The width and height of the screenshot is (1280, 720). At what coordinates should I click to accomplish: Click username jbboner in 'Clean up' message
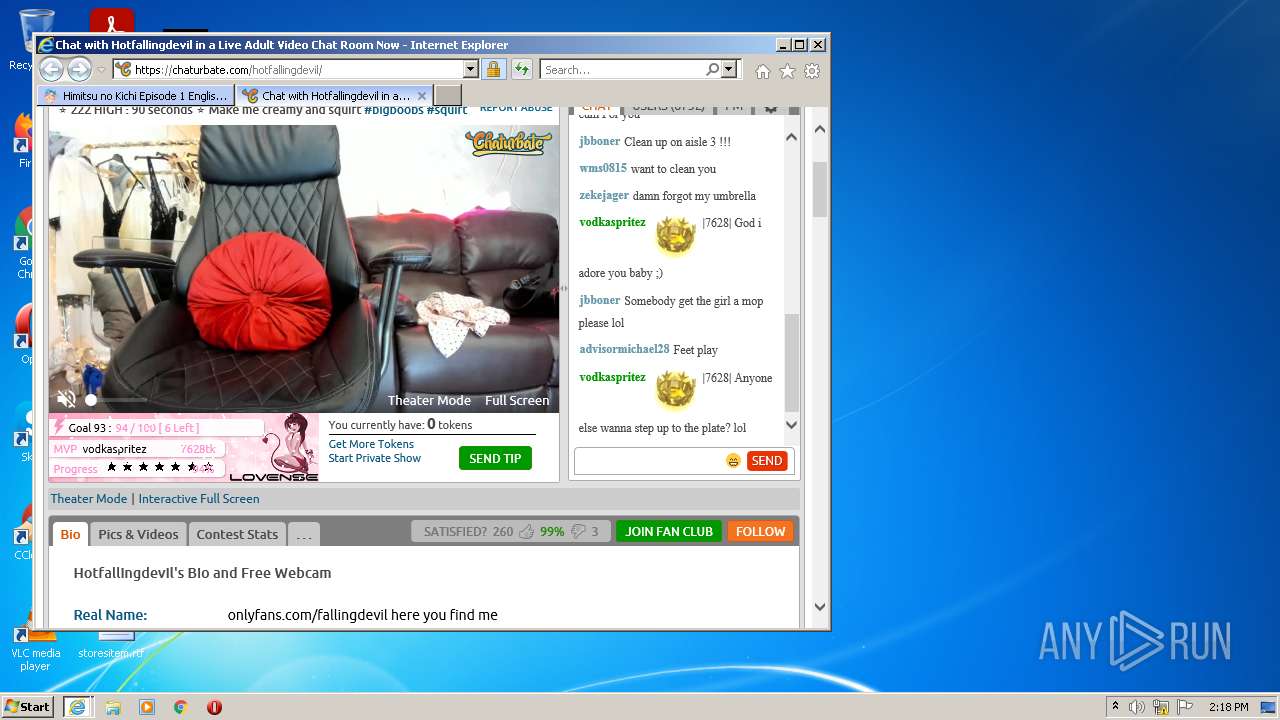click(600, 141)
